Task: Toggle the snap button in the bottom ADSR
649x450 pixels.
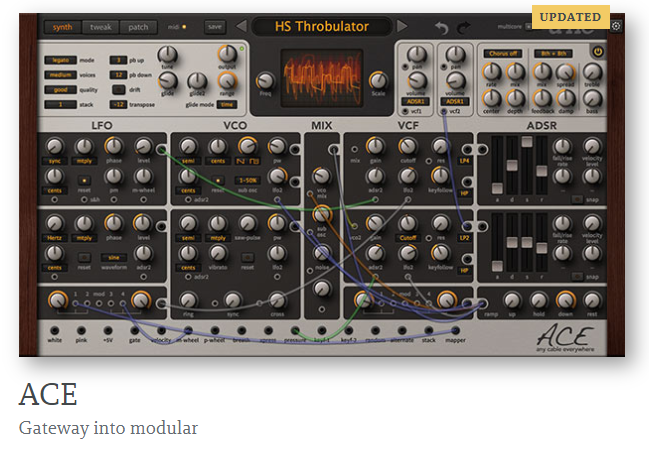Action: (577, 276)
